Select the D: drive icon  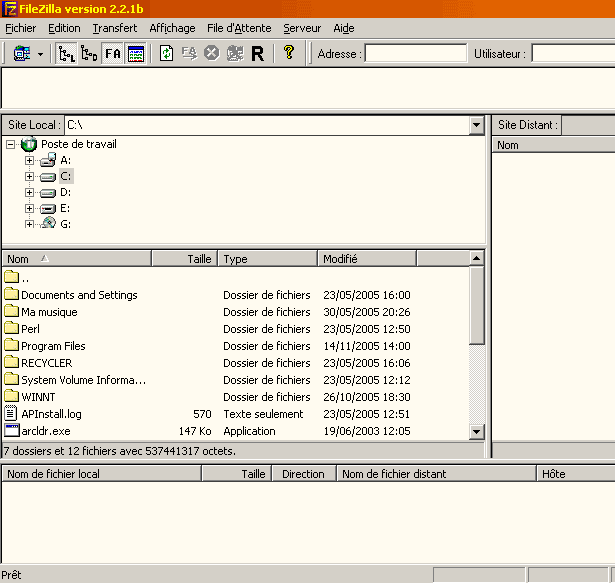point(48,193)
